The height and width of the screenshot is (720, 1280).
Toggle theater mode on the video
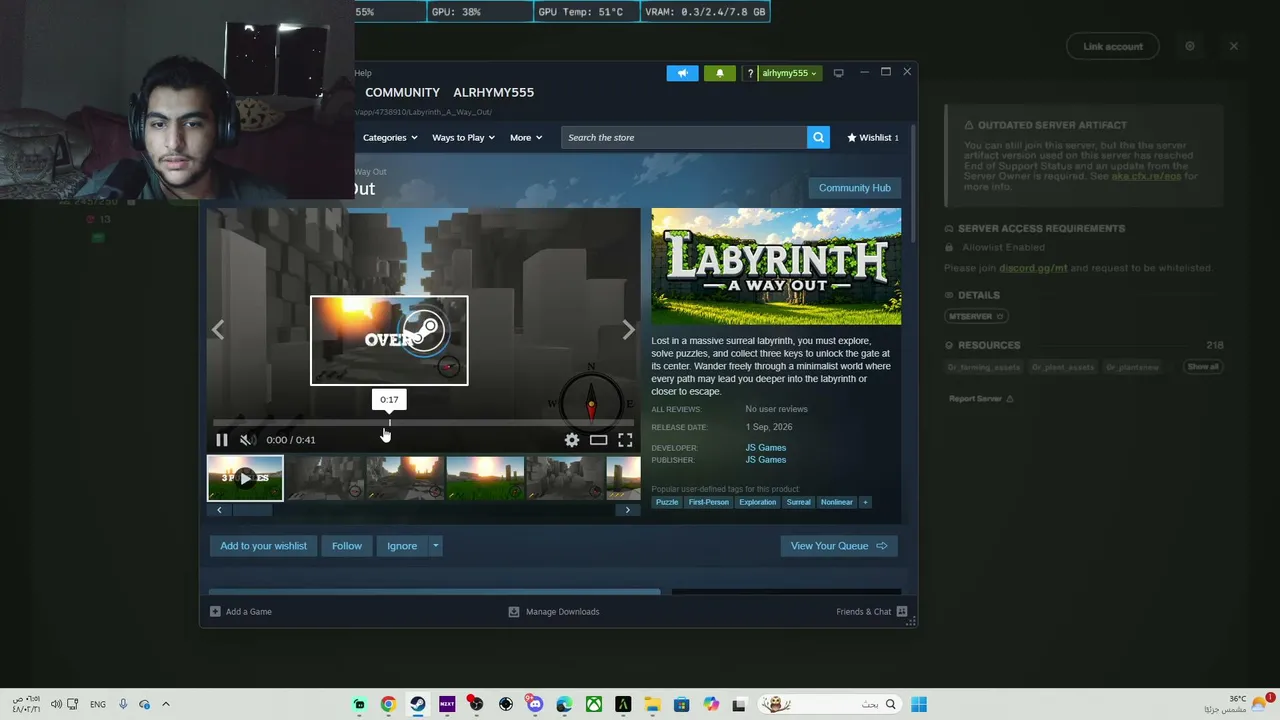[598, 440]
